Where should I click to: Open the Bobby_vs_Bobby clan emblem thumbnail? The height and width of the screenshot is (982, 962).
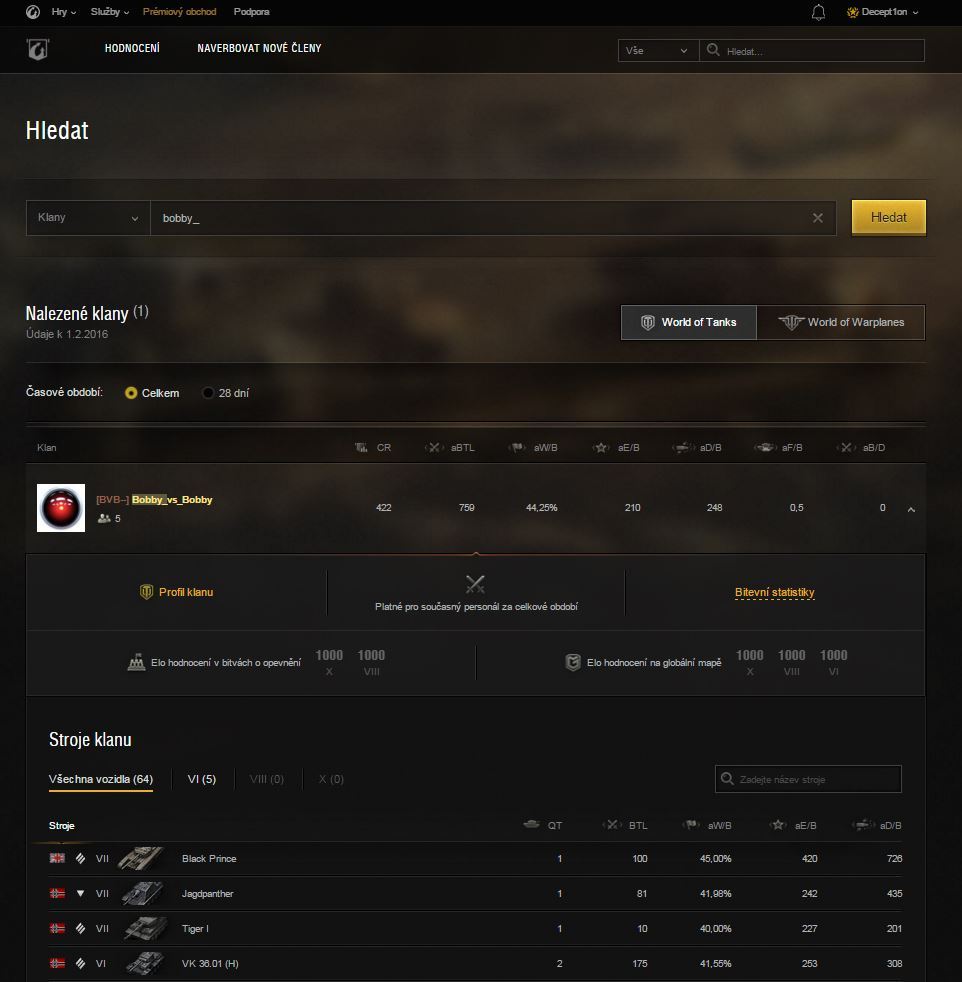[61, 508]
